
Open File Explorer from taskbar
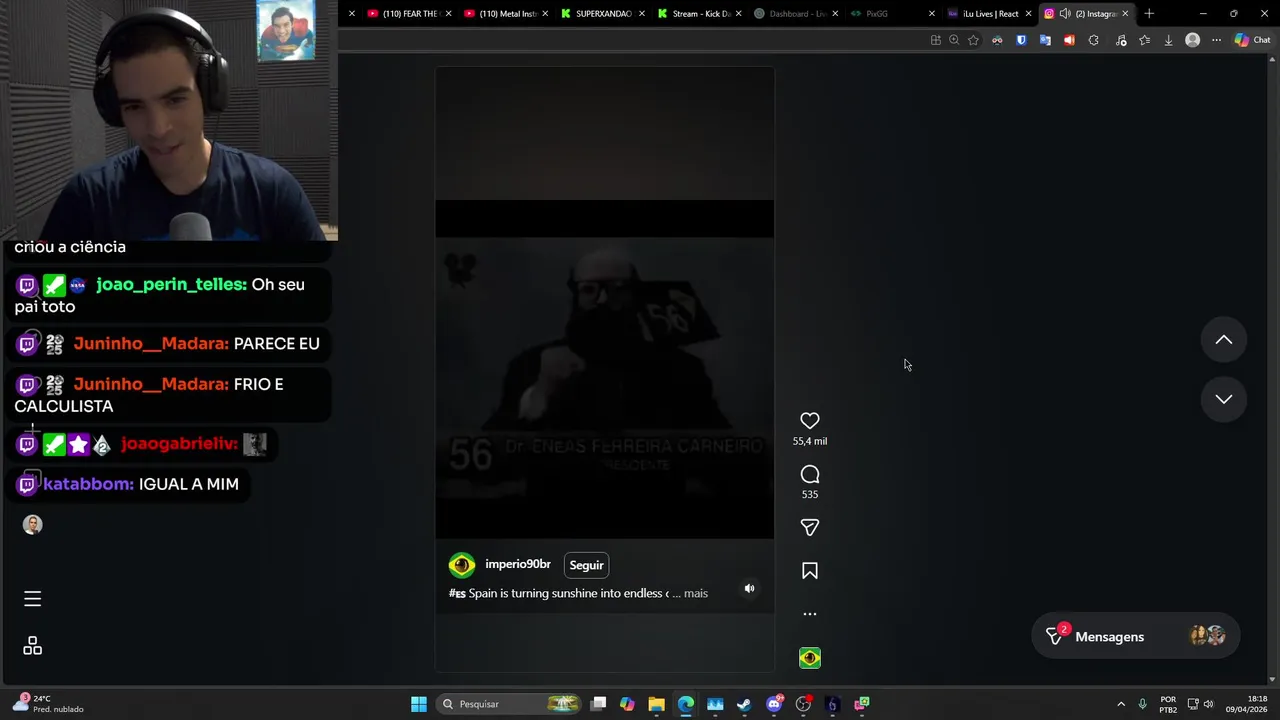click(x=656, y=704)
